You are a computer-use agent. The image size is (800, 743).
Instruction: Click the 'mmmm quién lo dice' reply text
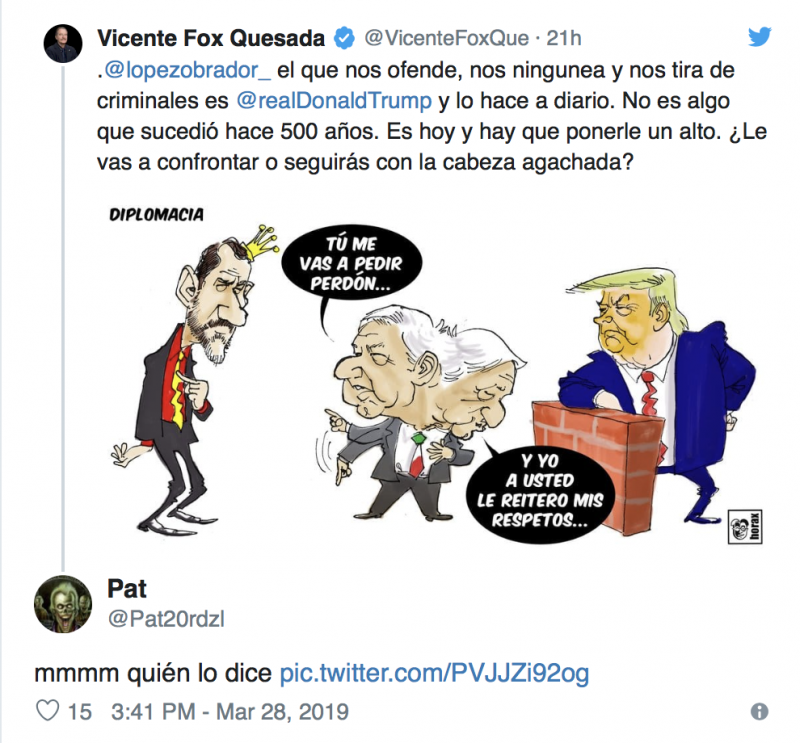click(153, 673)
